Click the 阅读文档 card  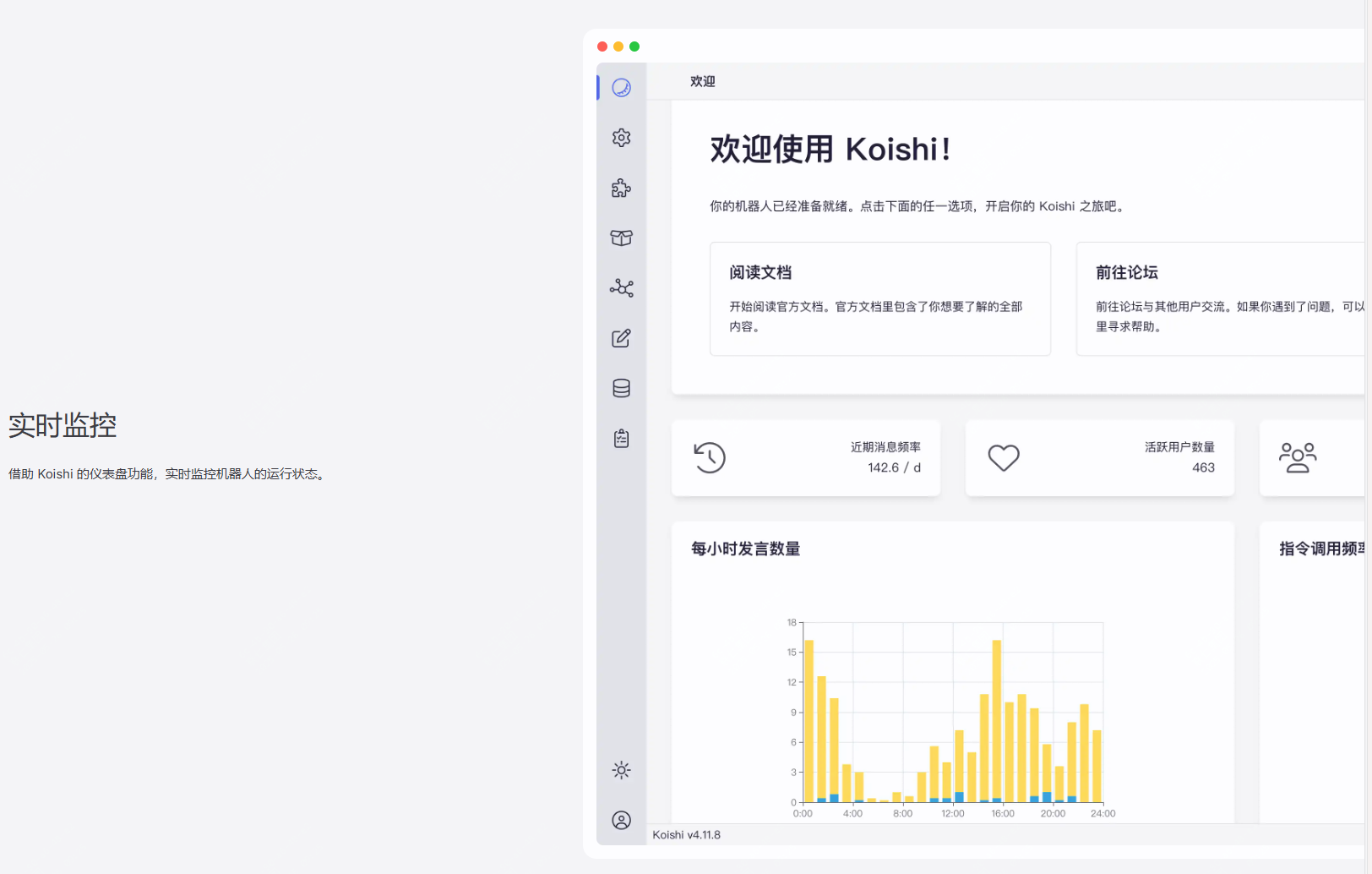[879, 298]
